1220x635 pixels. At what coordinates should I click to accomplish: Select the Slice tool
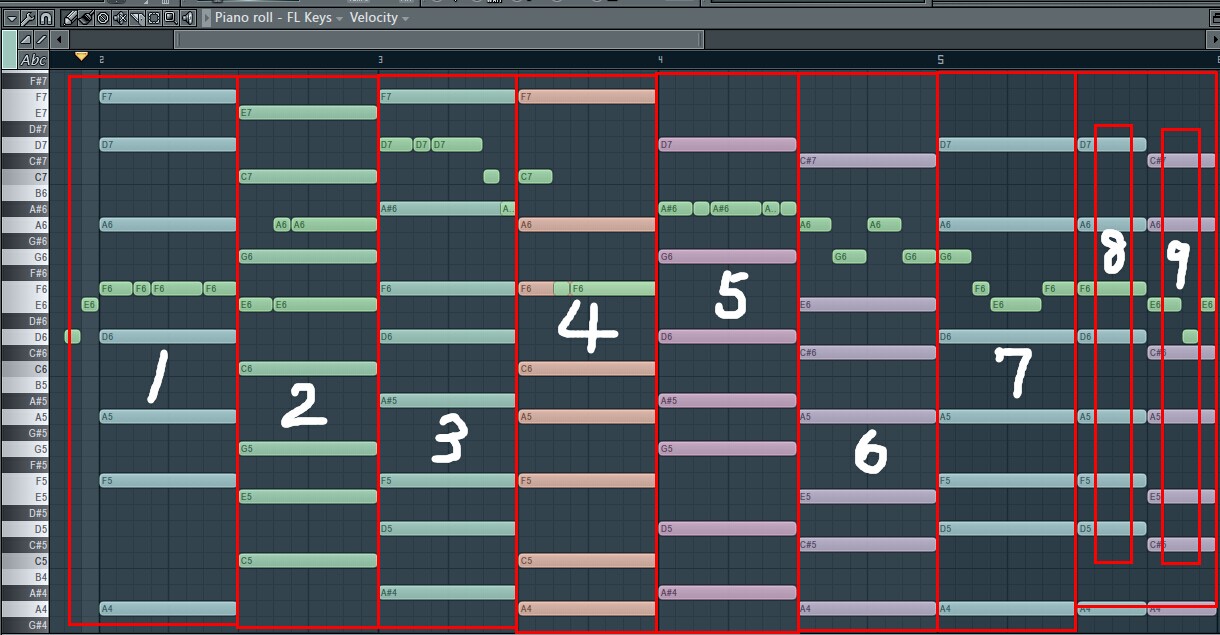tap(137, 18)
